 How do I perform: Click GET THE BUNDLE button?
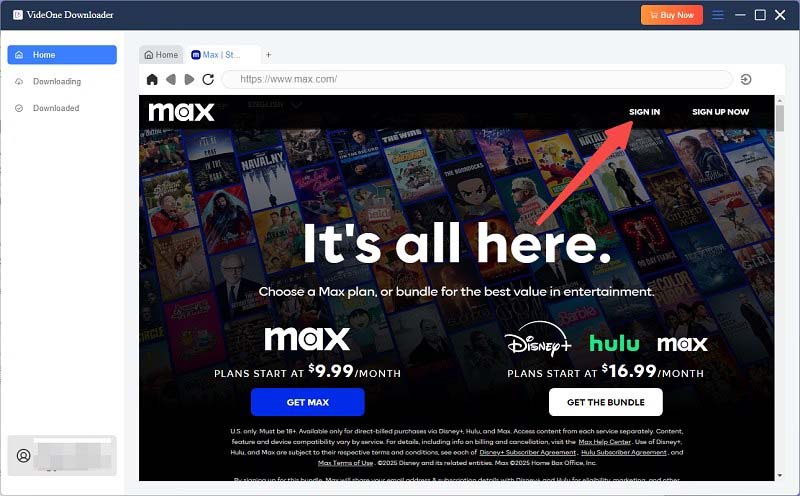[606, 402]
